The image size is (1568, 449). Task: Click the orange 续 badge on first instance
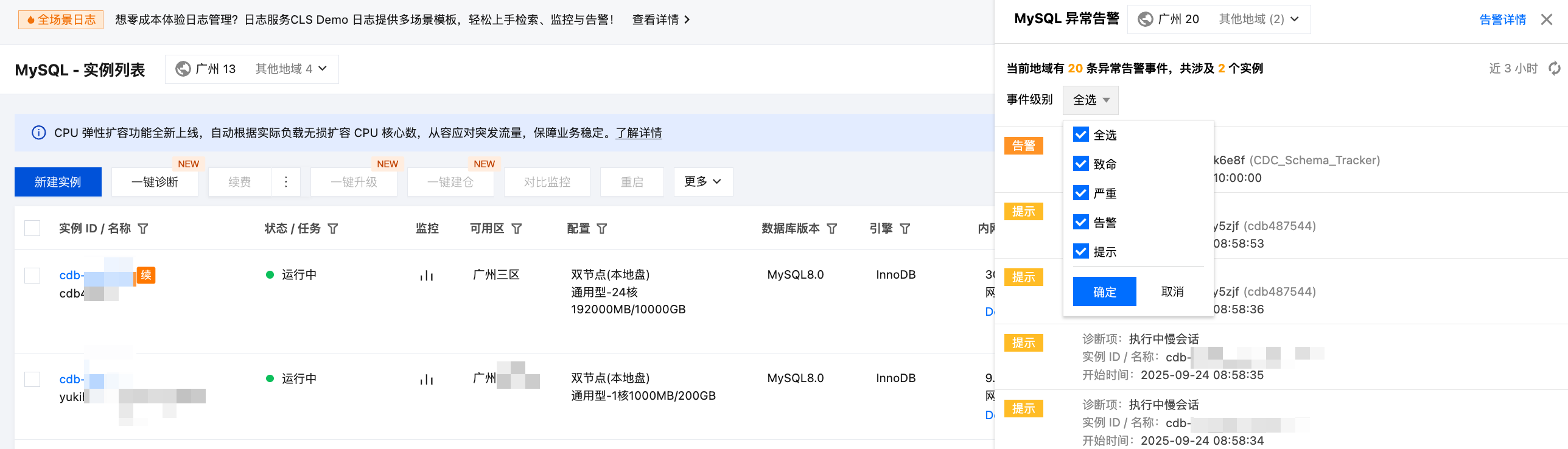(x=146, y=275)
